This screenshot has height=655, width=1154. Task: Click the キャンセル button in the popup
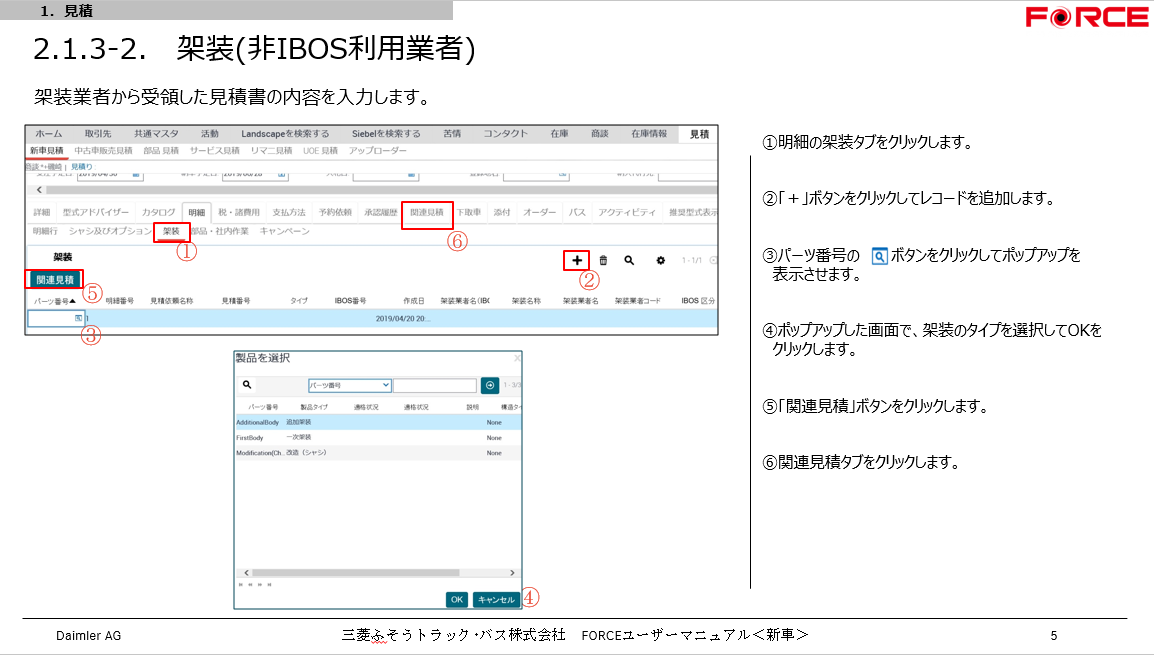tap(496, 599)
